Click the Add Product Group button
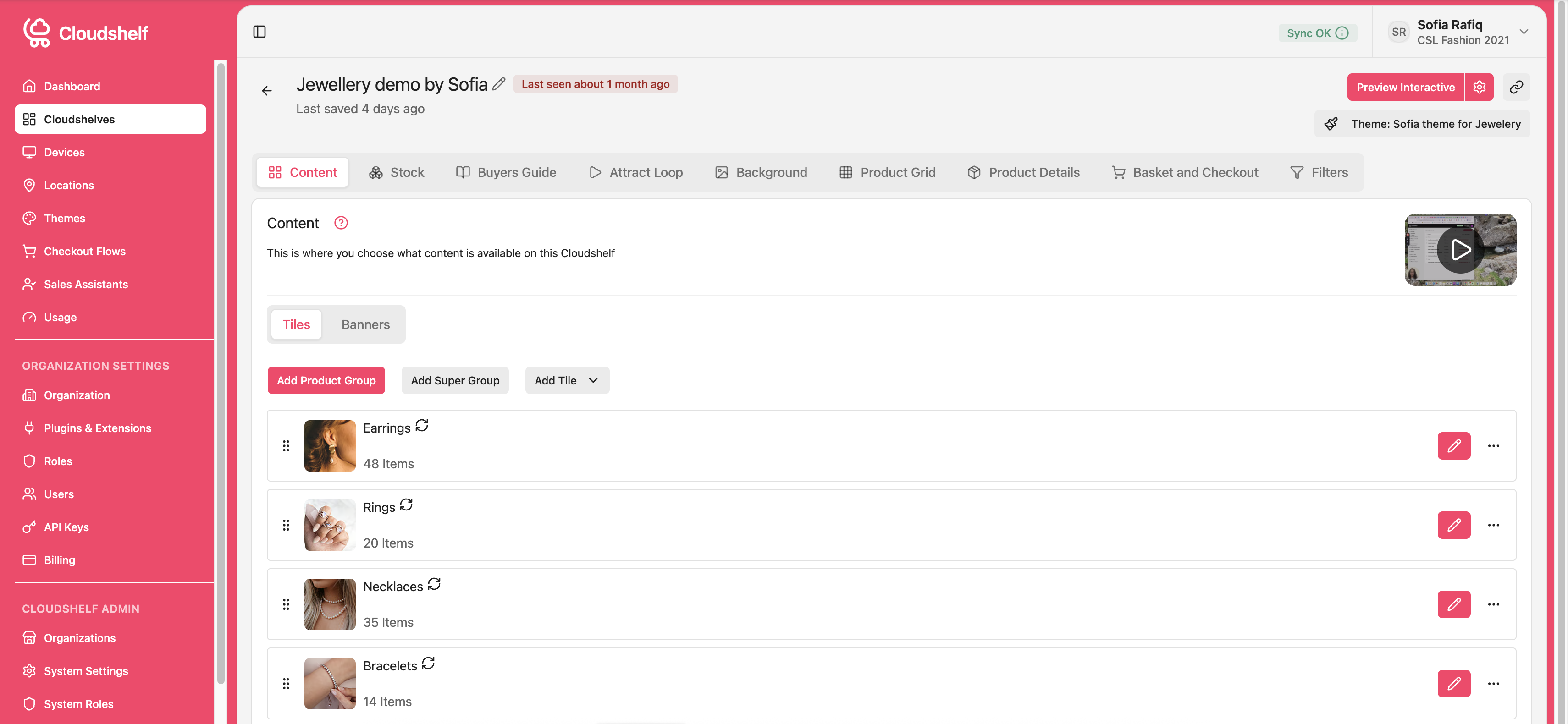The height and width of the screenshot is (724, 1568). [326, 380]
